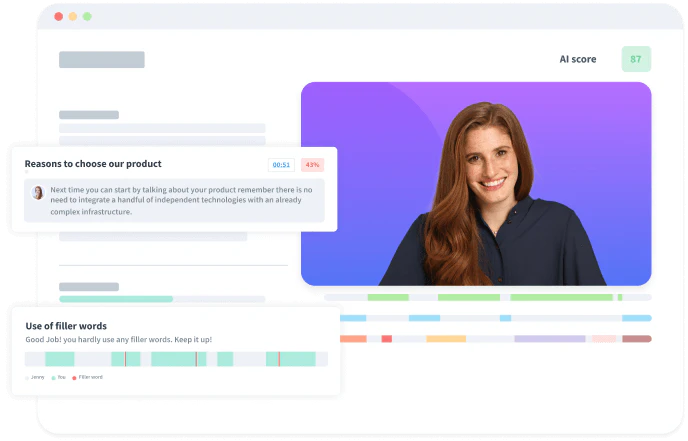688x441 pixels.
Task: Click the lavender segment in the bottom timeline
Action: click(x=550, y=339)
